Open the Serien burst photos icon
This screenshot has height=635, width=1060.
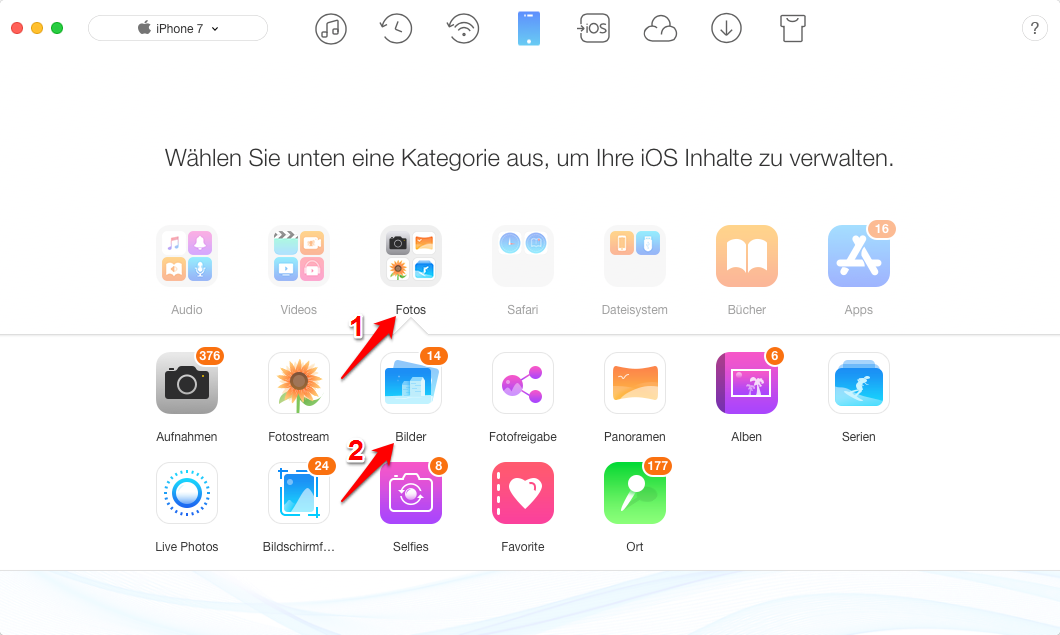pyautogui.click(x=859, y=383)
